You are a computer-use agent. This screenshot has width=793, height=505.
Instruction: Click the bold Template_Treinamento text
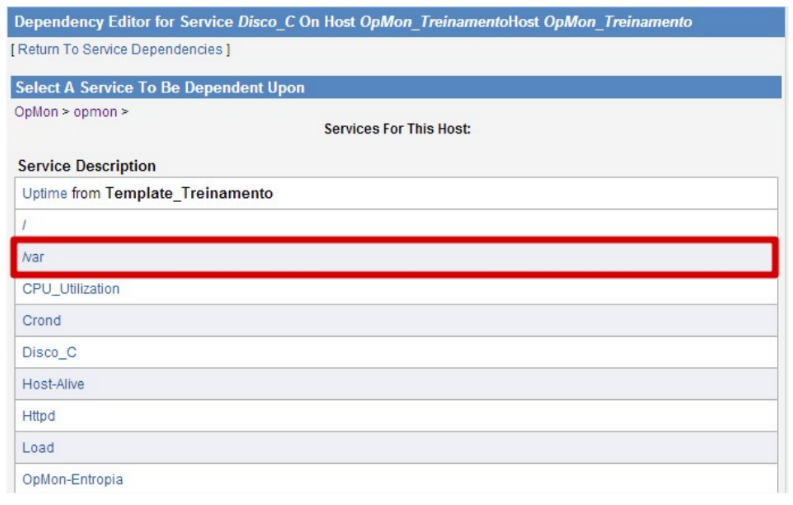189,193
